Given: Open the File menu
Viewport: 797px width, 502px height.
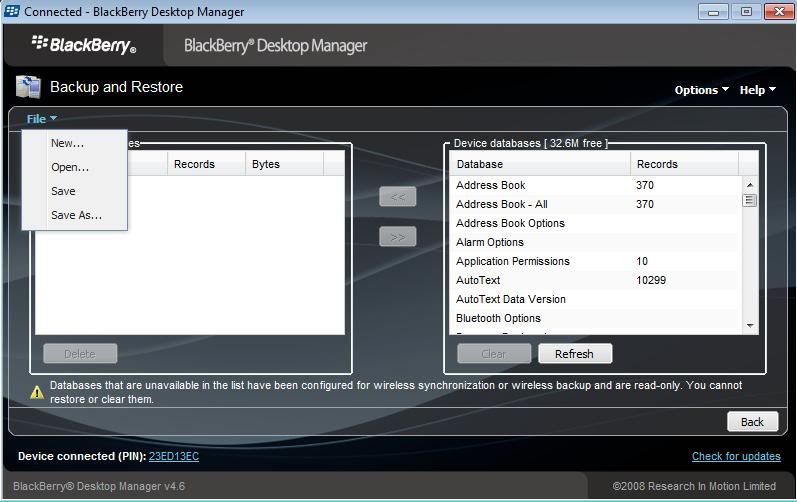Looking at the screenshot, I should (41, 119).
